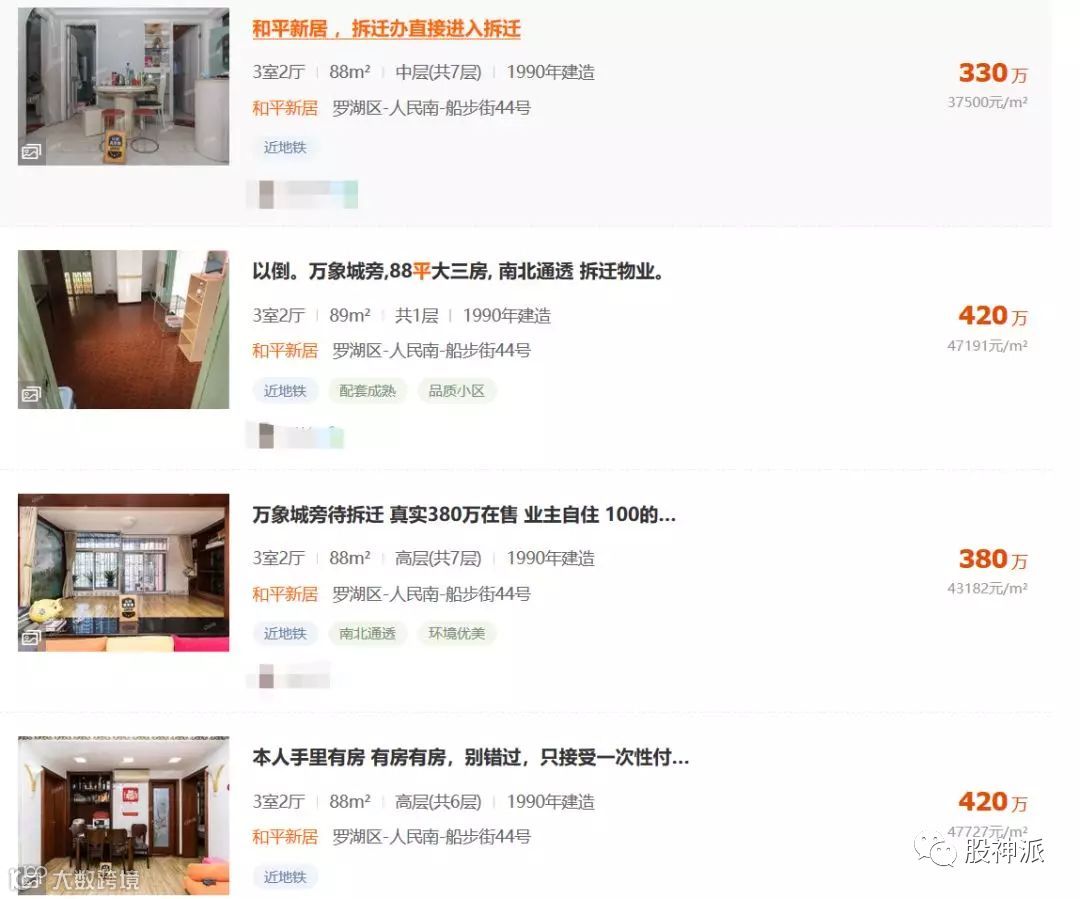Open photo gallery icon on 420万 second listing
Viewport: 1080px width, 899px height.
(31, 395)
